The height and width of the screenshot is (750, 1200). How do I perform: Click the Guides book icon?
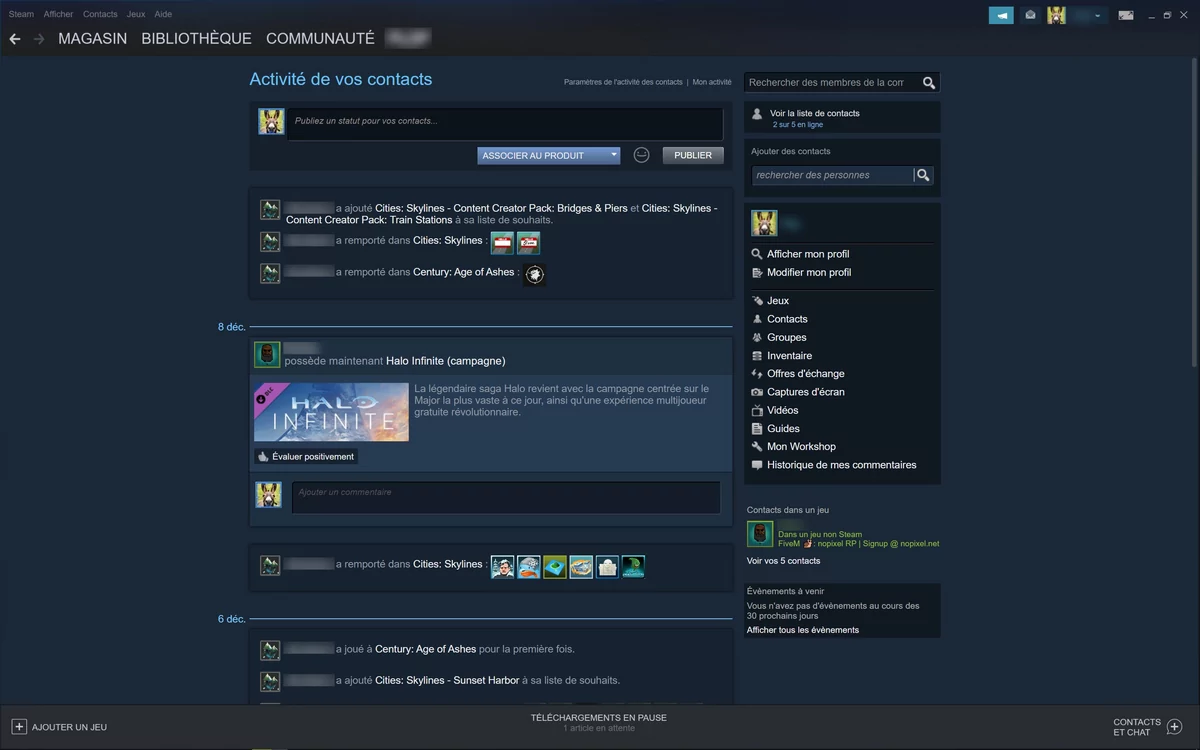point(757,428)
